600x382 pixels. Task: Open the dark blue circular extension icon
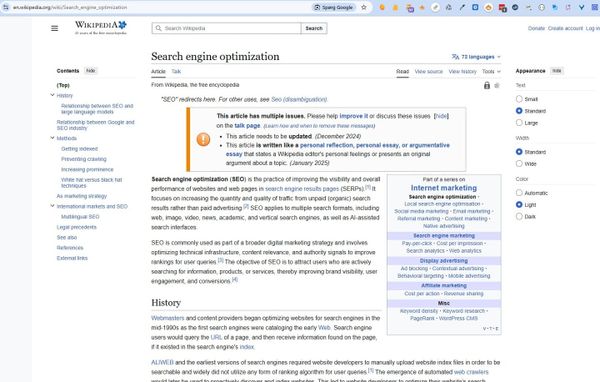[515, 7]
